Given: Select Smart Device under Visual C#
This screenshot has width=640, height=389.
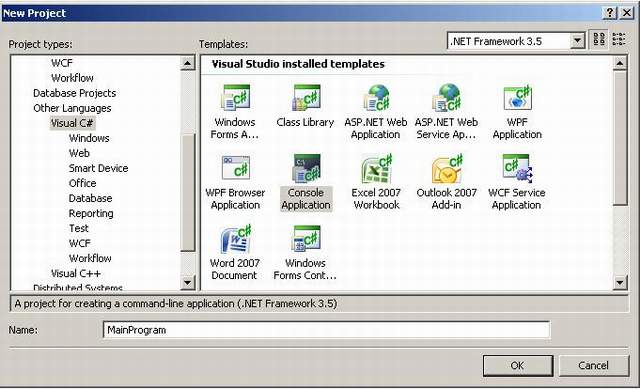Looking at the screenshot, I should [98, 168].
